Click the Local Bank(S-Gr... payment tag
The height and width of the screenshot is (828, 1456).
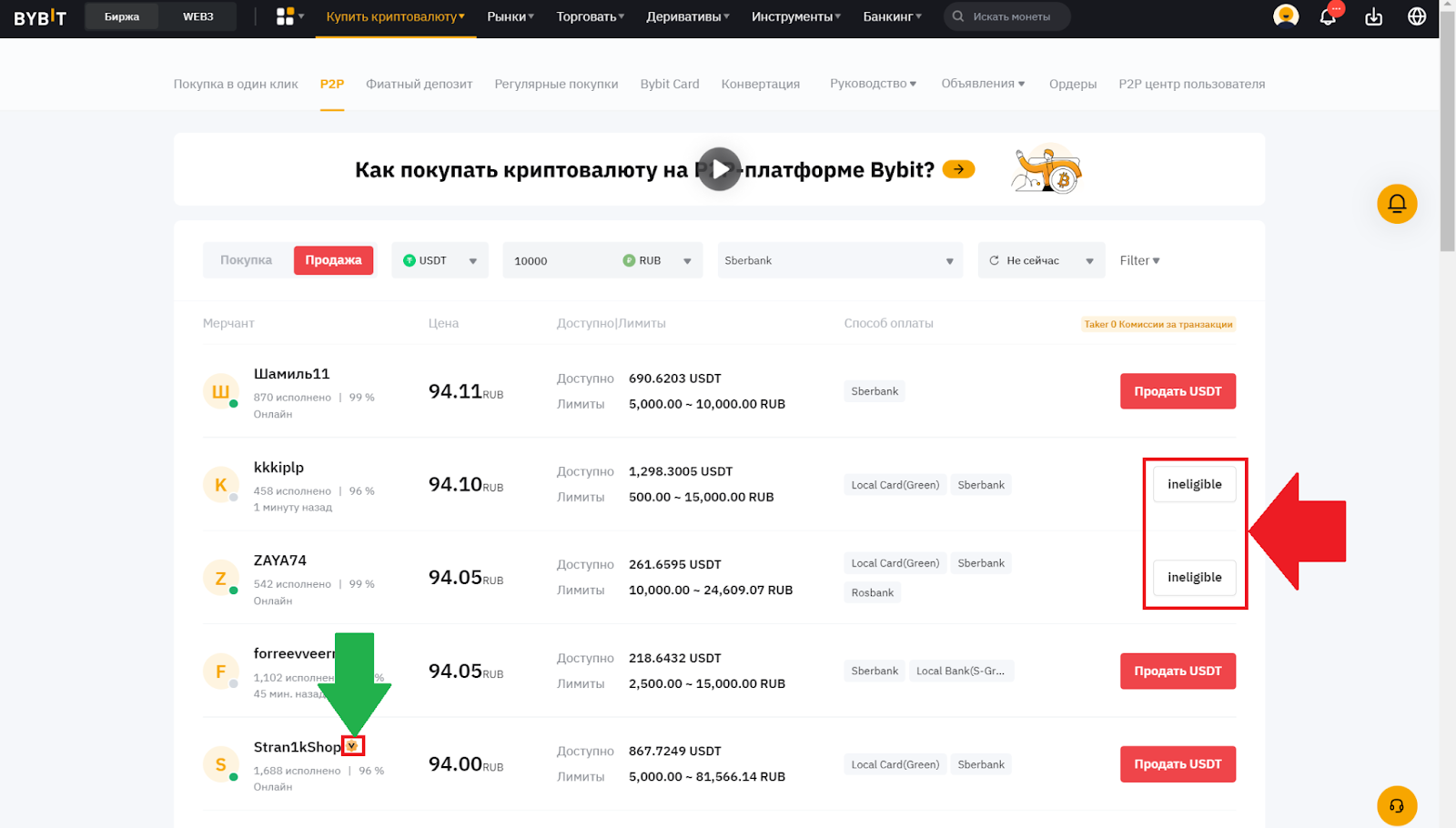pyautogui.click(x=961, y=671)
